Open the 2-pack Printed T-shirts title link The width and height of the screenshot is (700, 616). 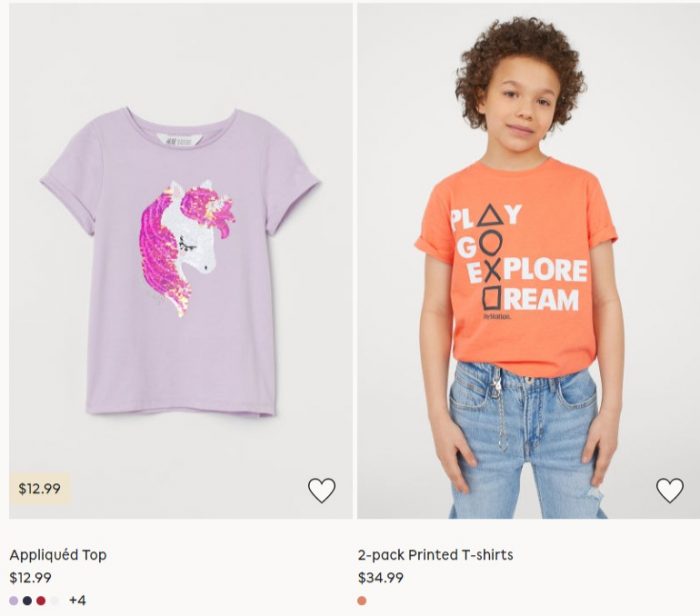pos(435,554)
